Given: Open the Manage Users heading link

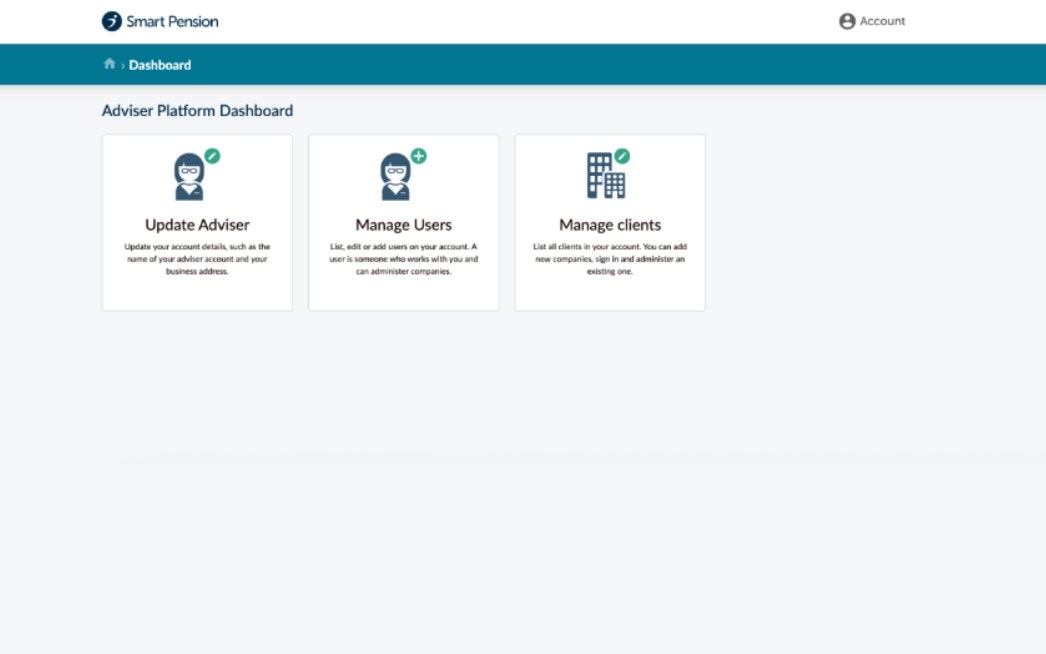Looking at the screenshot, I should (404, 225).
